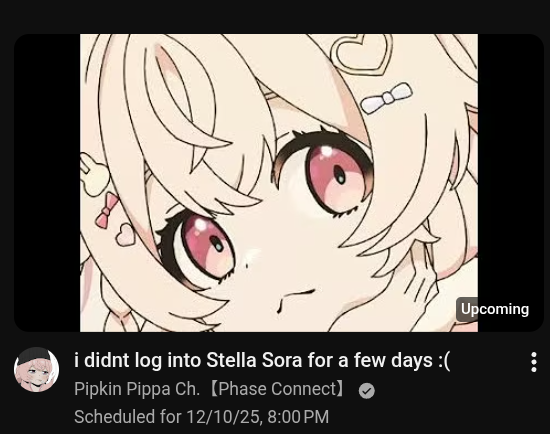Click the pink ribbon bow in thumbnail
Image resolution: width=550 pixels, height=434 pixels.
point(107,211)
